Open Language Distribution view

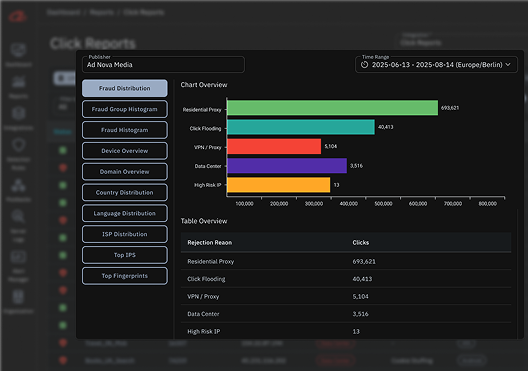point(125,213)
